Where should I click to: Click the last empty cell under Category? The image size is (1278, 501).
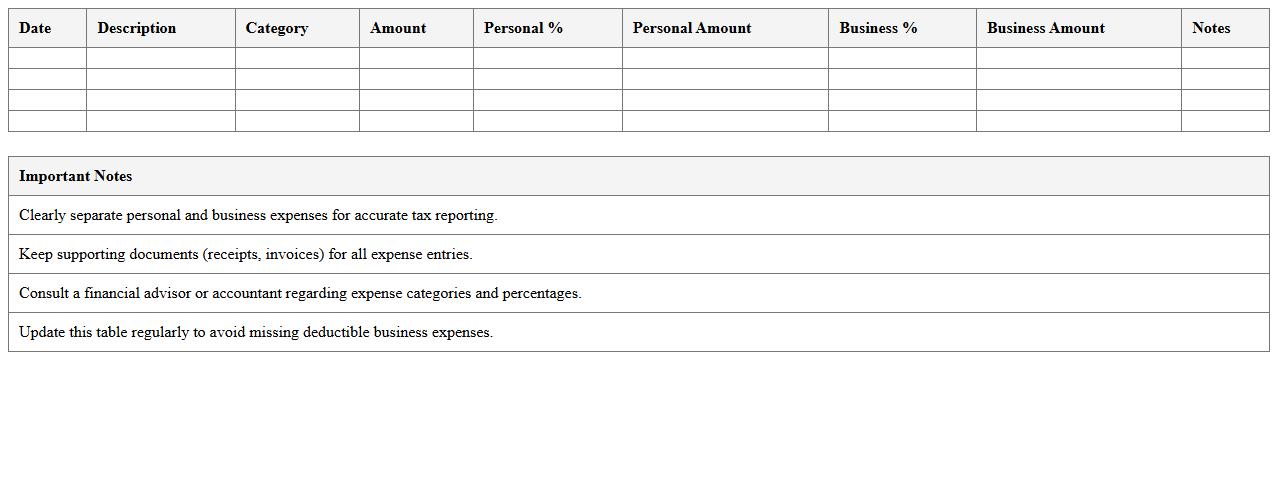pos(297,121)
